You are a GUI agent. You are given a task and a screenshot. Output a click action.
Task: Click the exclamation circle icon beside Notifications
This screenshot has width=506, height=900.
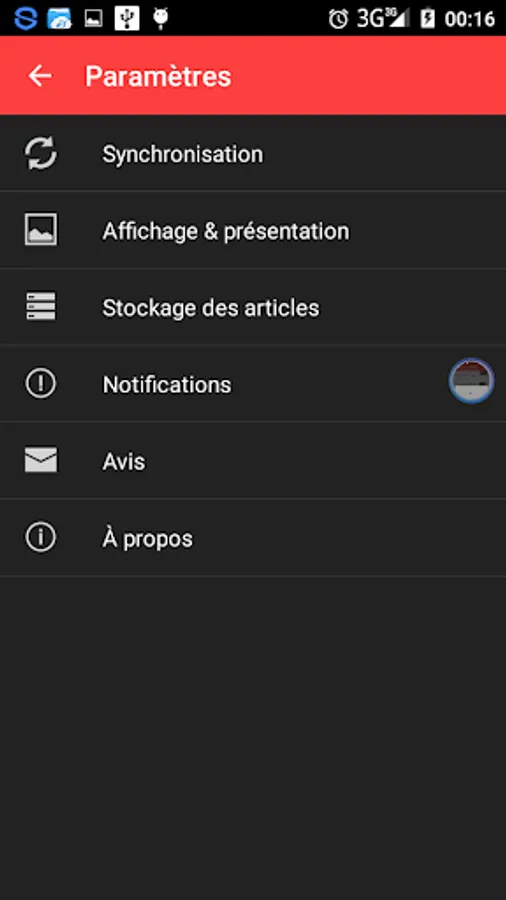(x=41, y=383)
